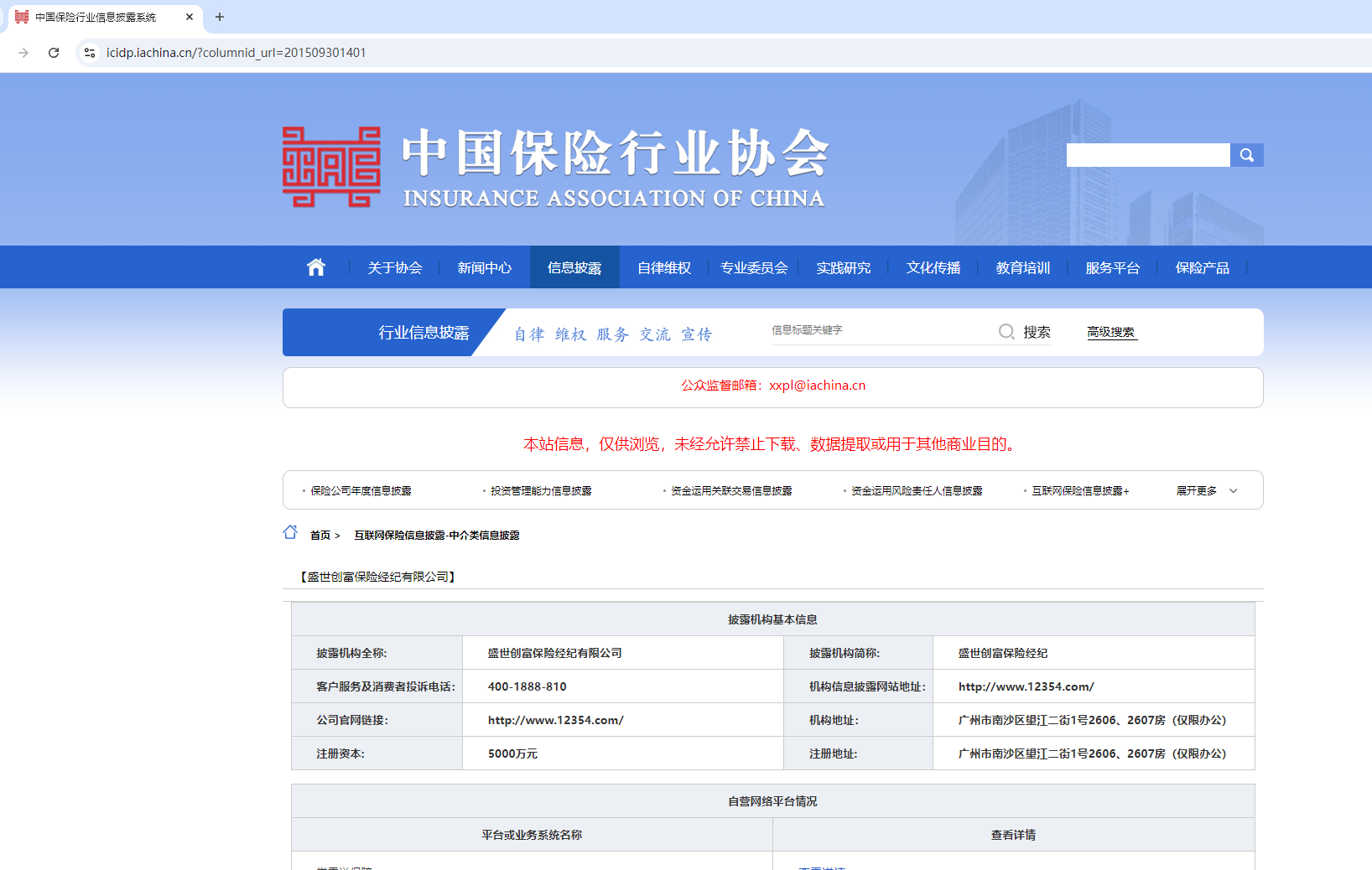
Task: Open the 信息披露 navigation menu
Action: [574, 268]
